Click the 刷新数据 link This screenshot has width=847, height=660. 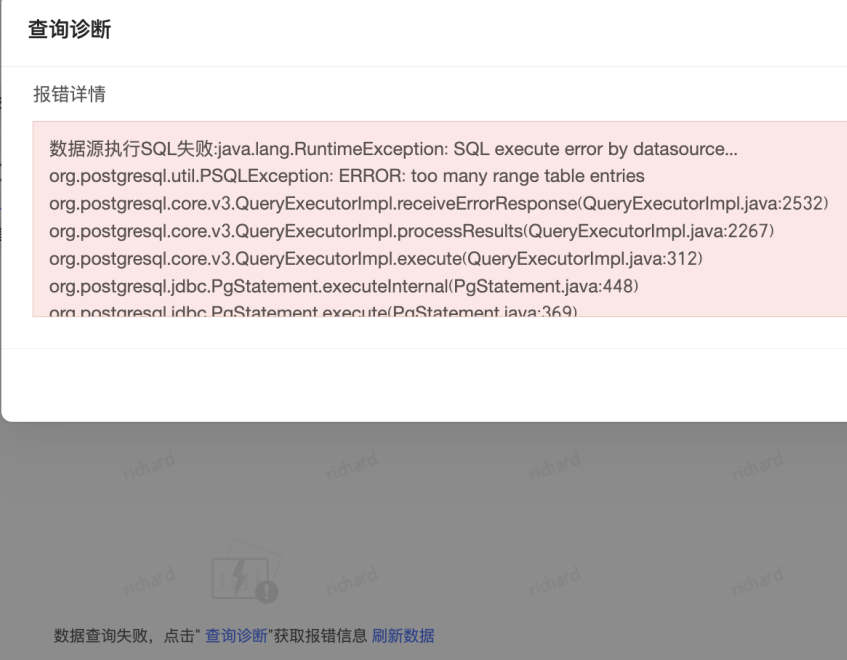[403, 636]
